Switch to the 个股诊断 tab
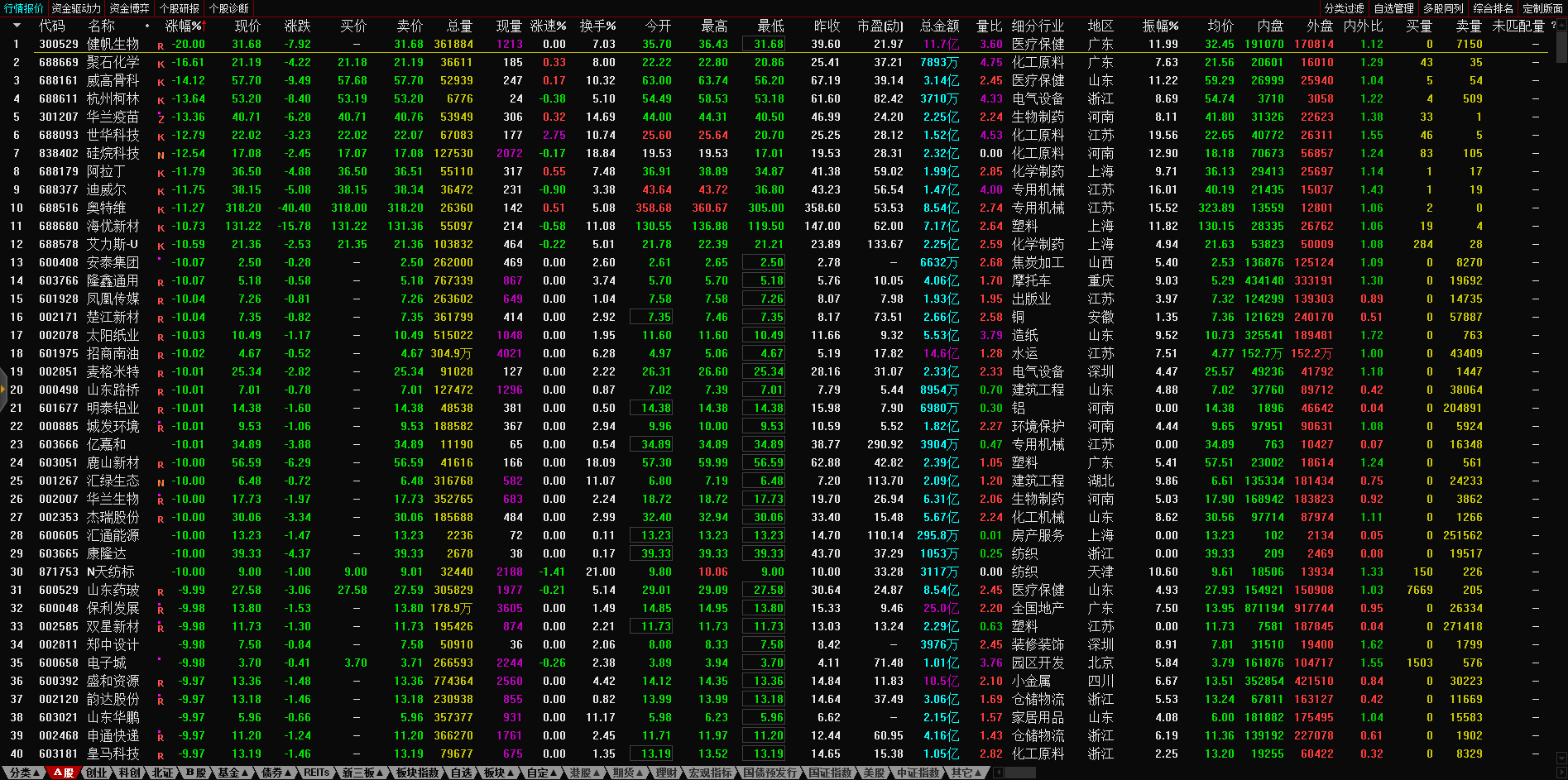This screenshot has width=1568, height=780. 229,8
